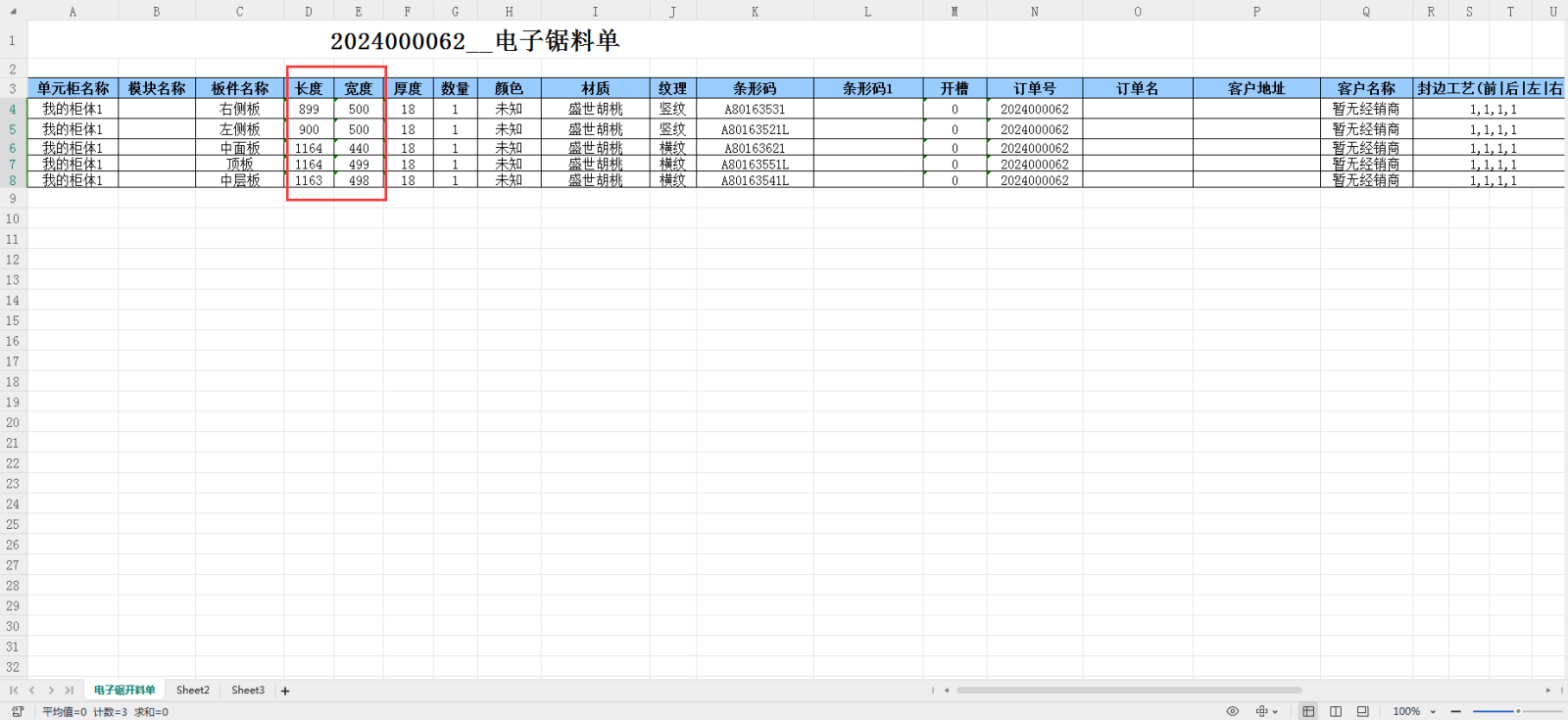This screenshot has height=720, width=1568.
Task: Select width cell with value 499
Action: [x=359, y=165]
